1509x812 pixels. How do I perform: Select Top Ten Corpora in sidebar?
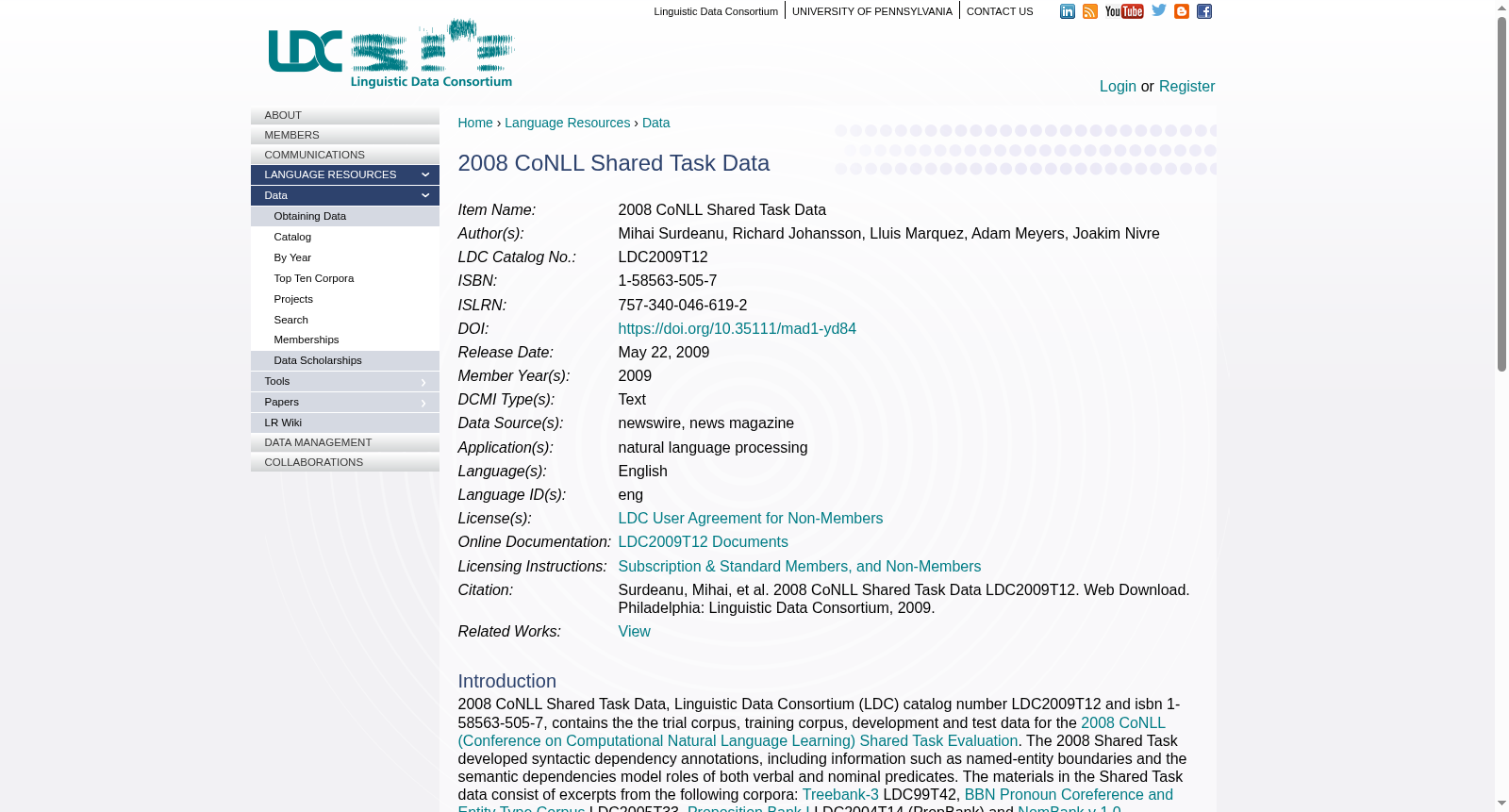344,278
